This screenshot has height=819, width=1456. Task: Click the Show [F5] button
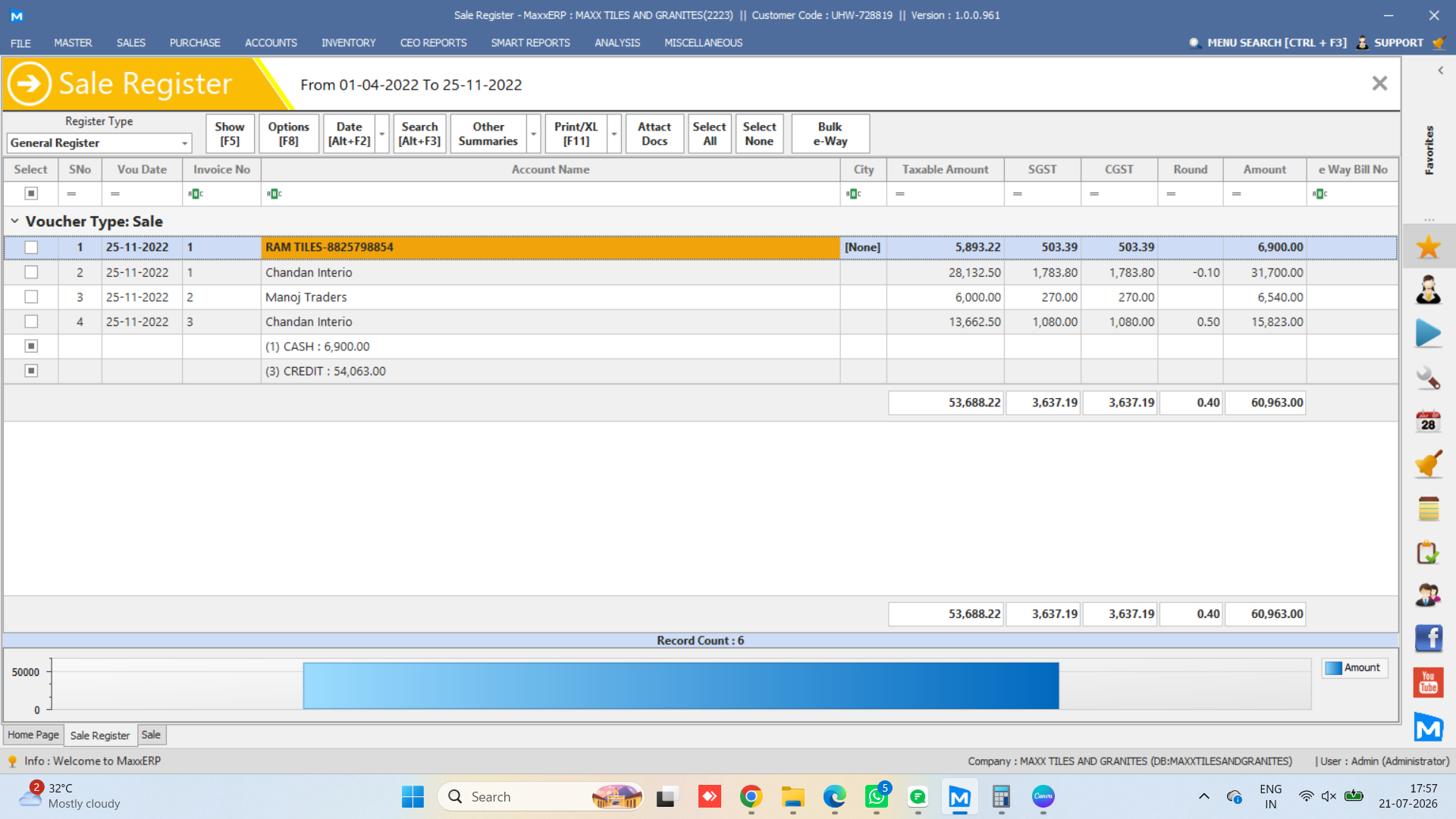coord(230,134)
